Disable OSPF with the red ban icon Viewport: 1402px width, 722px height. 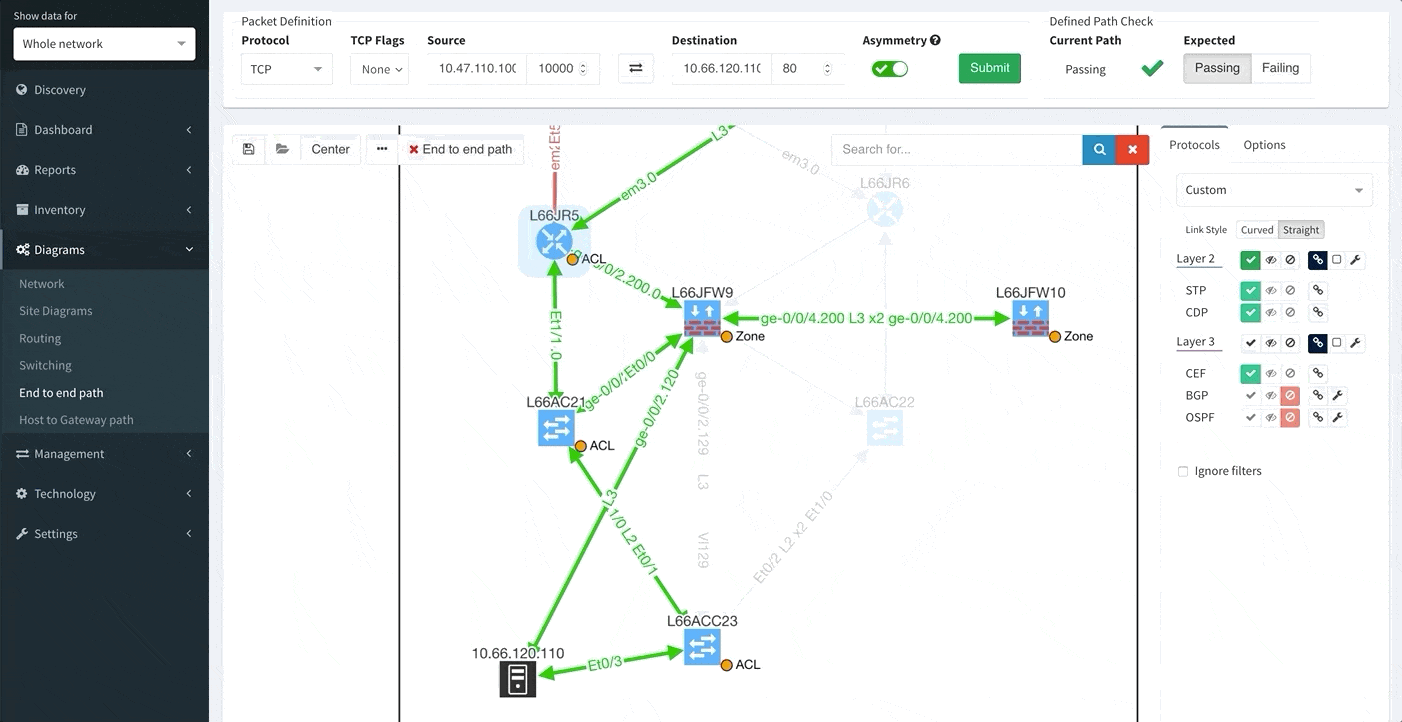1290,417
